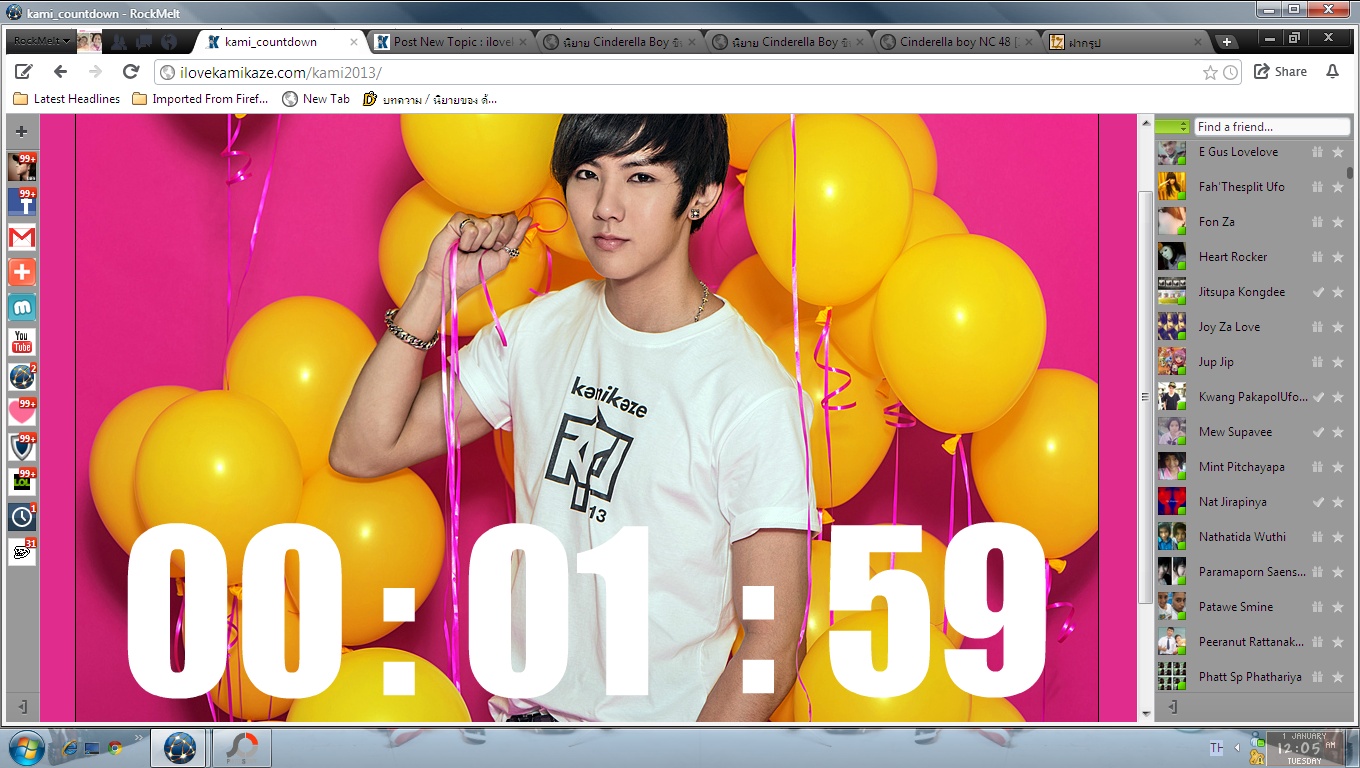Click the gift icon next to Heart Rocker
Image resolution: width=1360 pixels, height=768 pixels.
point(1318,257)
